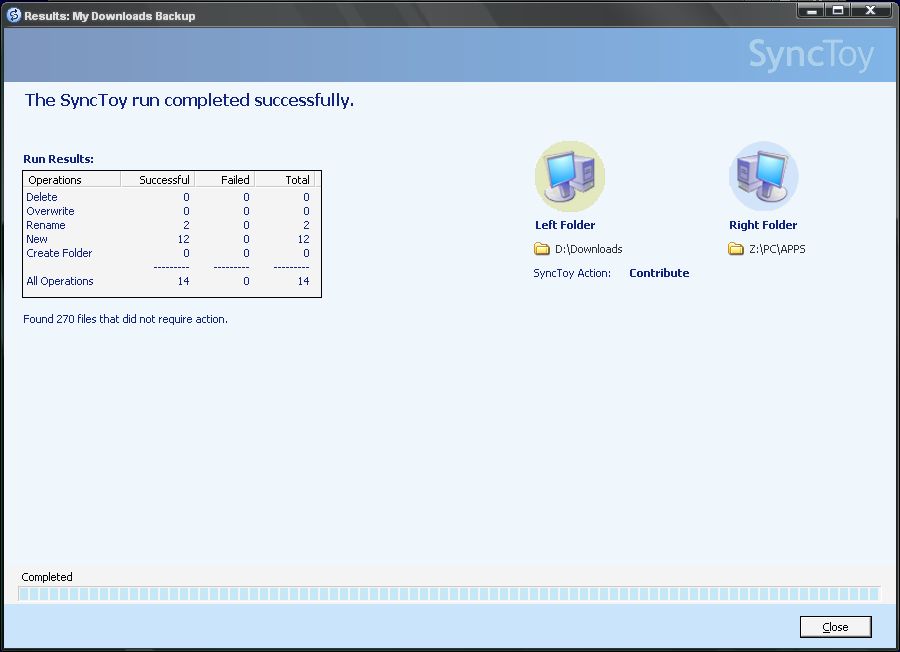Click the SyncToy Action label

coord(572,273)
